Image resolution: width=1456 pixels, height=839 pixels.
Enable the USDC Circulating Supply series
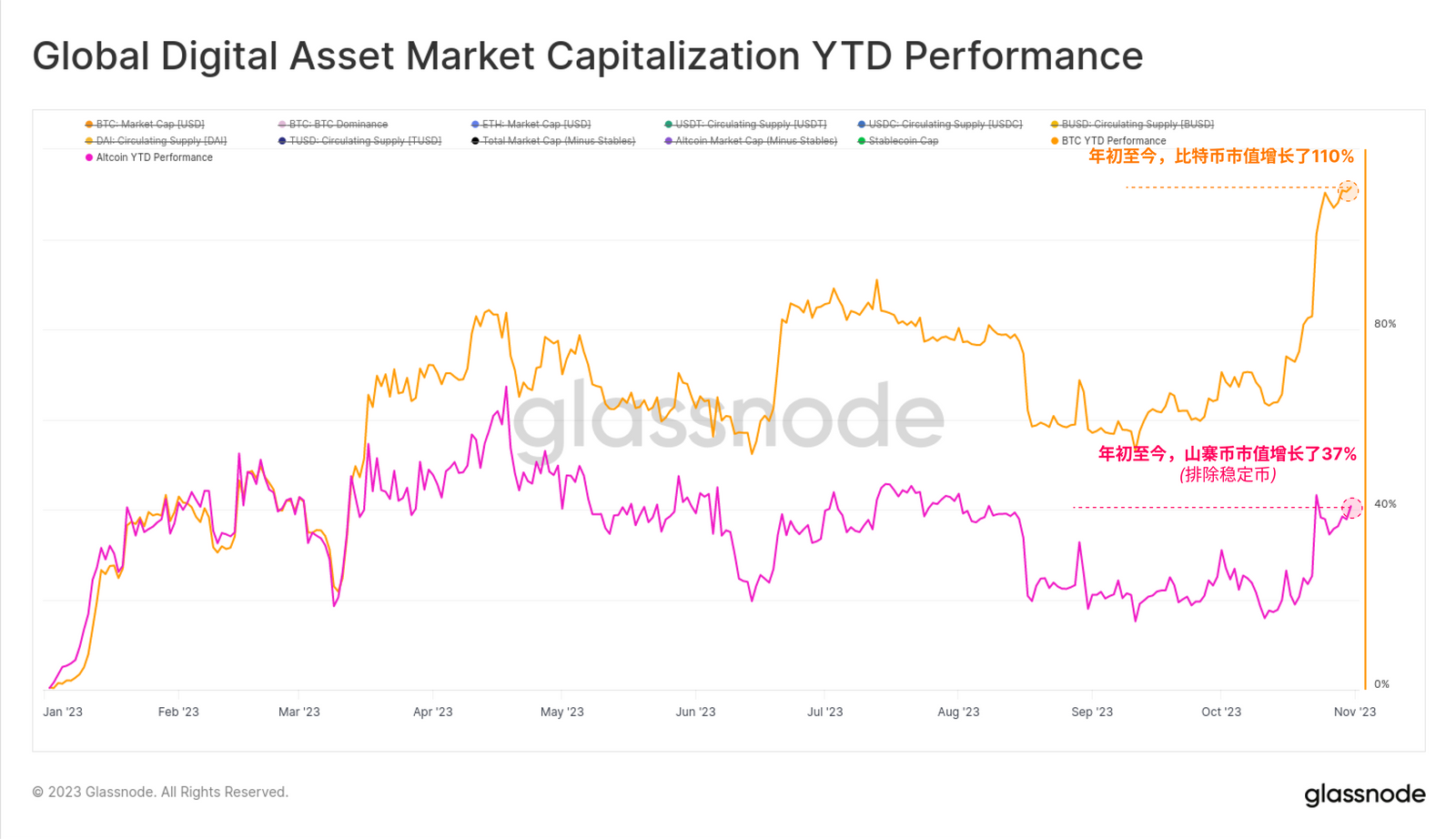tap(940, 124)
